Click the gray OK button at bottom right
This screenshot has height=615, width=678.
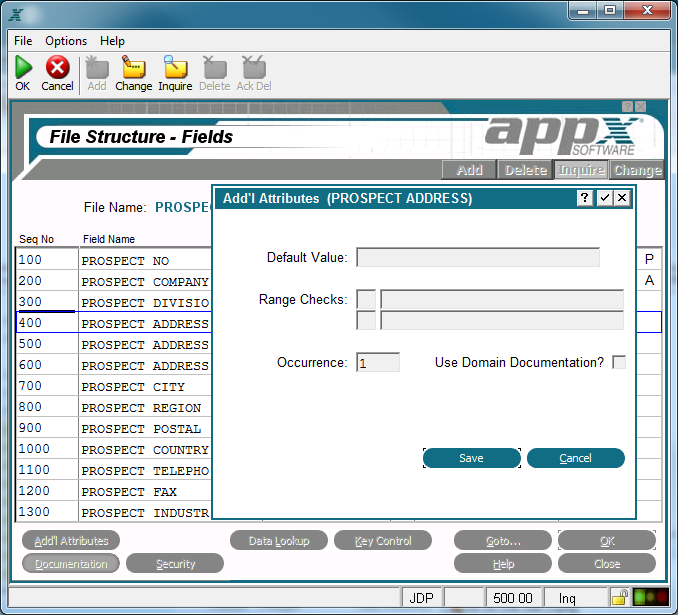tap(607, 541)
